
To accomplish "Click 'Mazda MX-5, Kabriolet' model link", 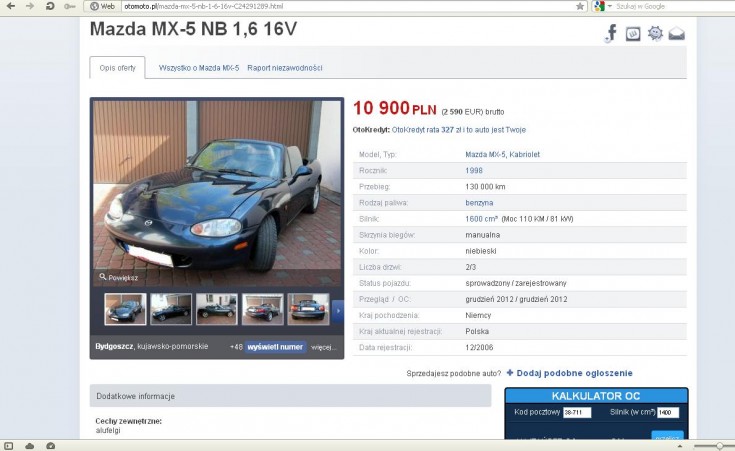I will tap(502, 154).
